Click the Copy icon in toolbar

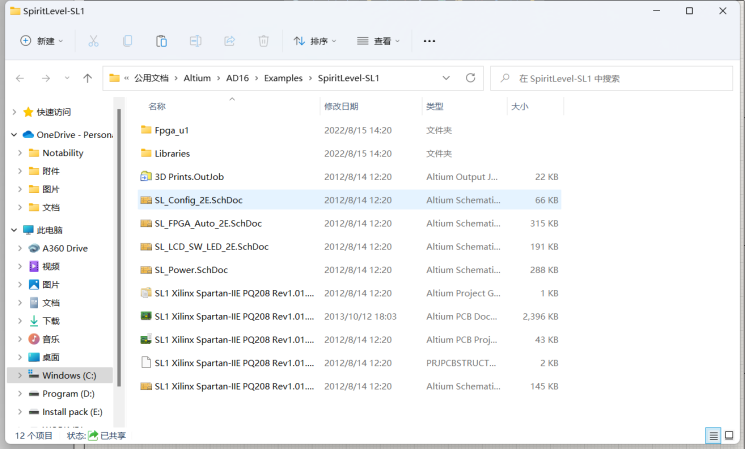point(127,41)
